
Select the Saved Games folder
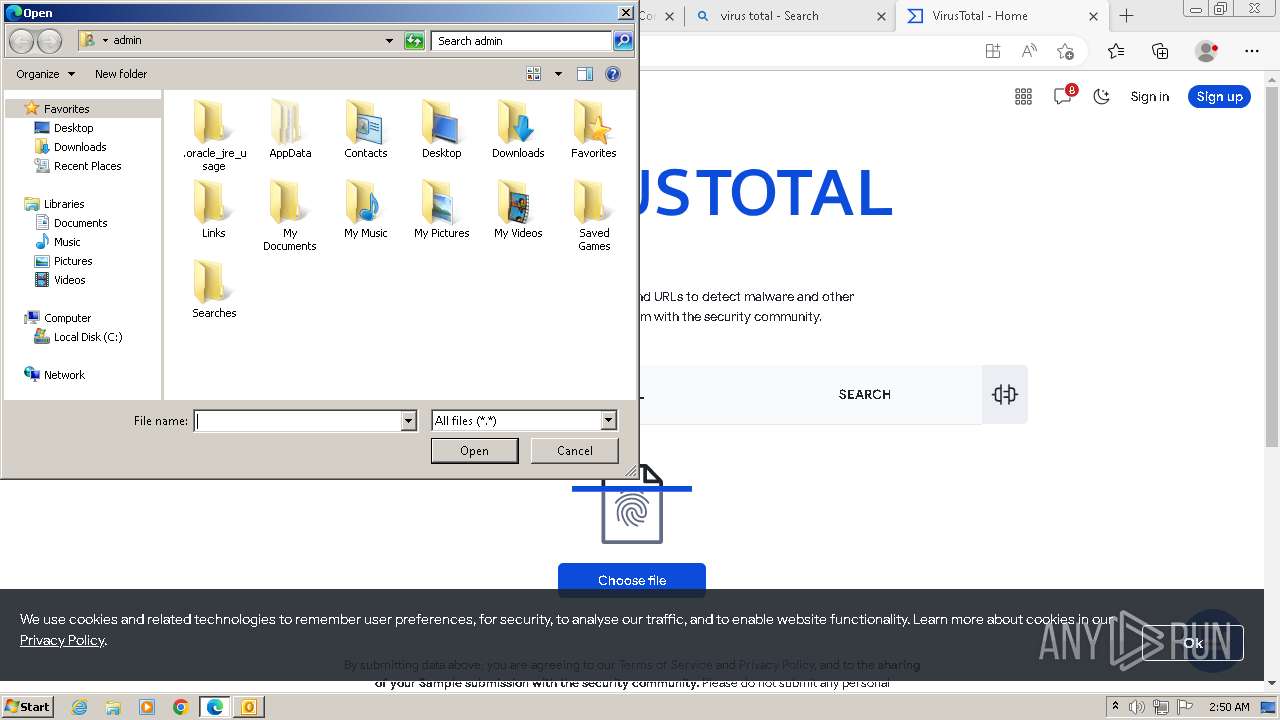tap(594, 215)
